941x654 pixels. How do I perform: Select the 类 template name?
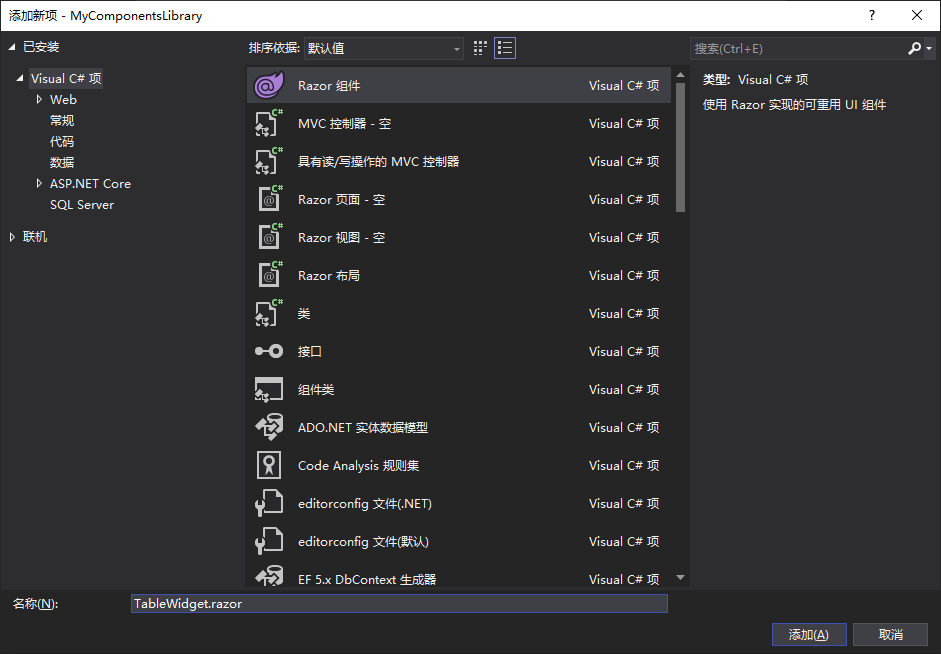pyautogui.click(x=304, y=314)
